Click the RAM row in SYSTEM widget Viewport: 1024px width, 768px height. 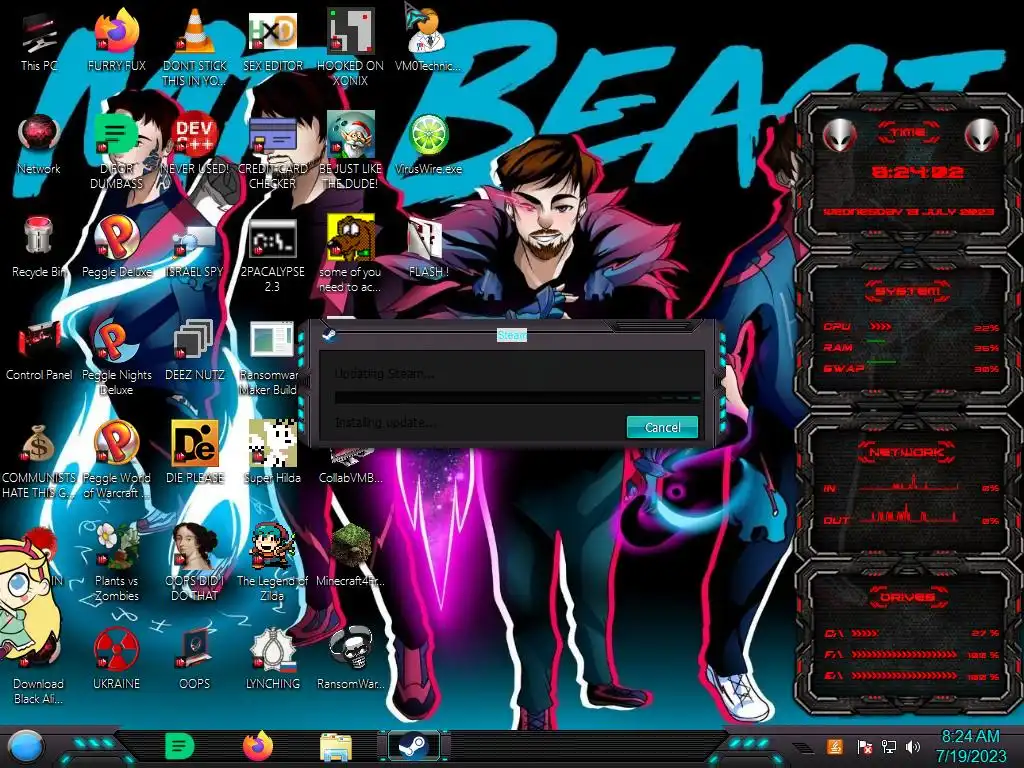911,347
